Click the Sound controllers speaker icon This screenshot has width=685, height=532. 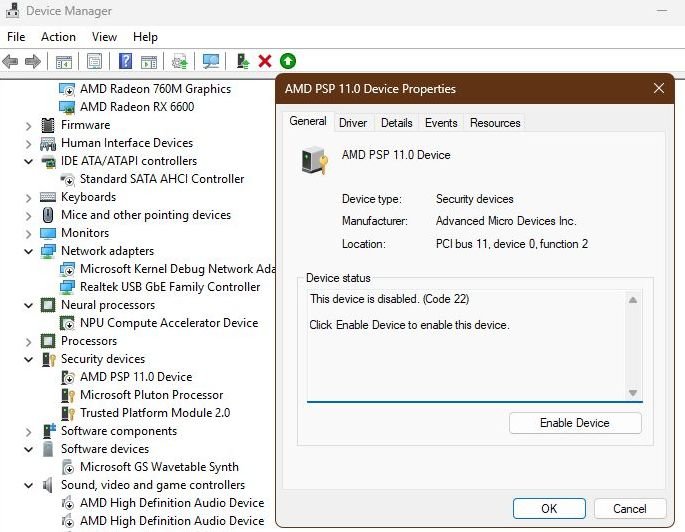pyautogui.click(x=48, y=485)
